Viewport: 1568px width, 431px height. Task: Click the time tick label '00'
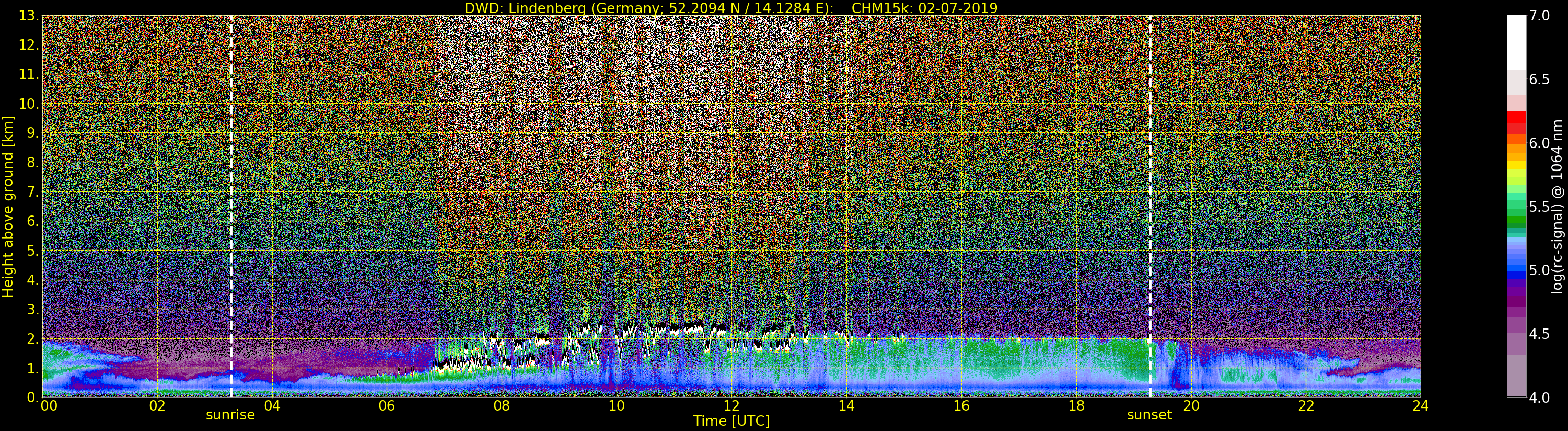tap(49, 406)
